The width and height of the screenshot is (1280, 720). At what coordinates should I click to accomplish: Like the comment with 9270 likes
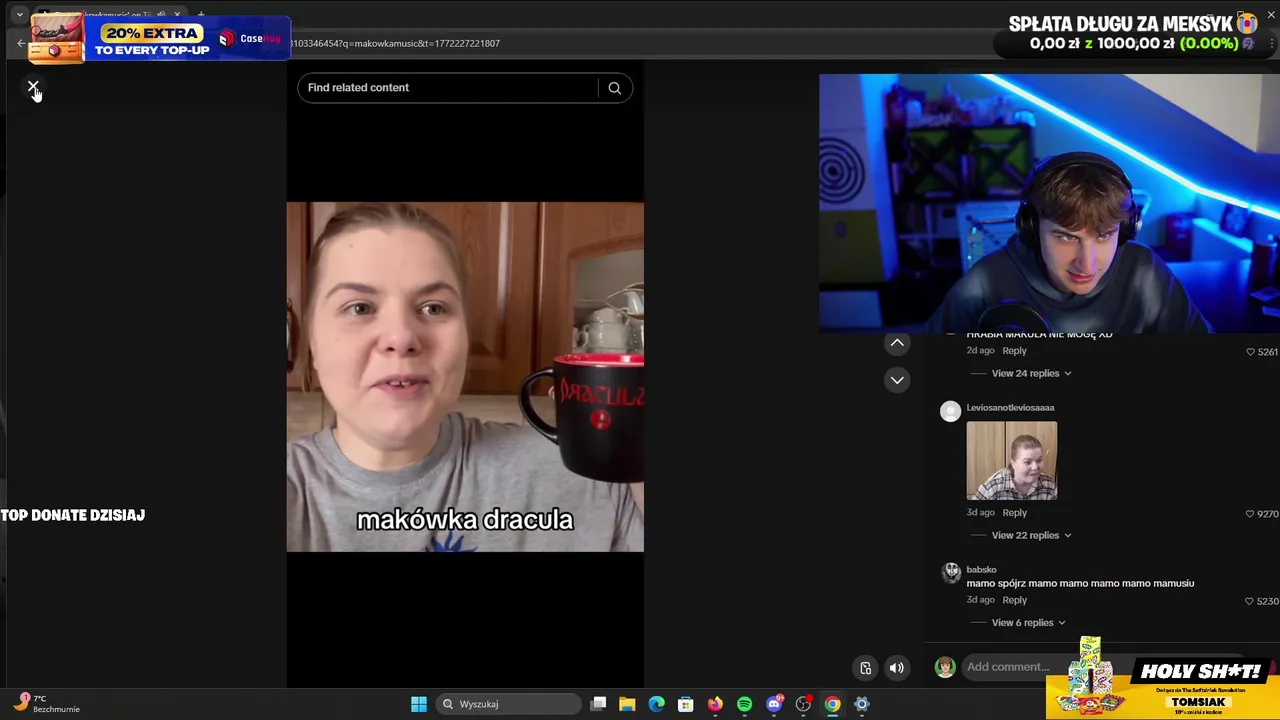point(1250,514)
